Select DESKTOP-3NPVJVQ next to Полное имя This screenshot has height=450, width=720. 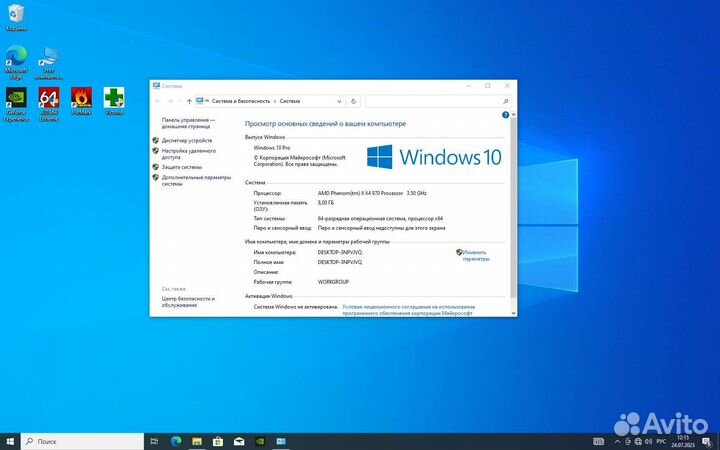(340, 262)
